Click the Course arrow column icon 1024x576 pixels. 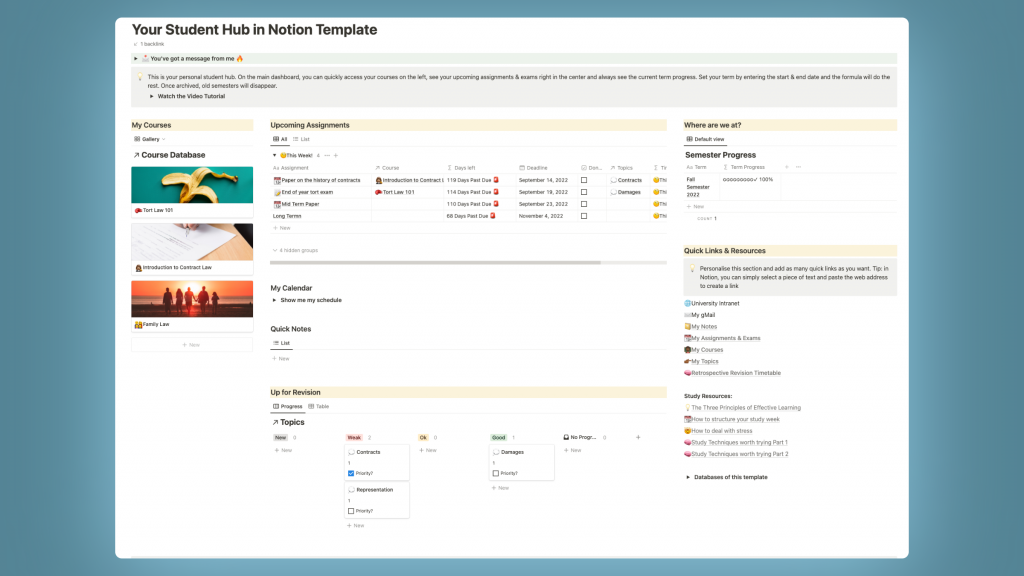click(x=377, y=167)
